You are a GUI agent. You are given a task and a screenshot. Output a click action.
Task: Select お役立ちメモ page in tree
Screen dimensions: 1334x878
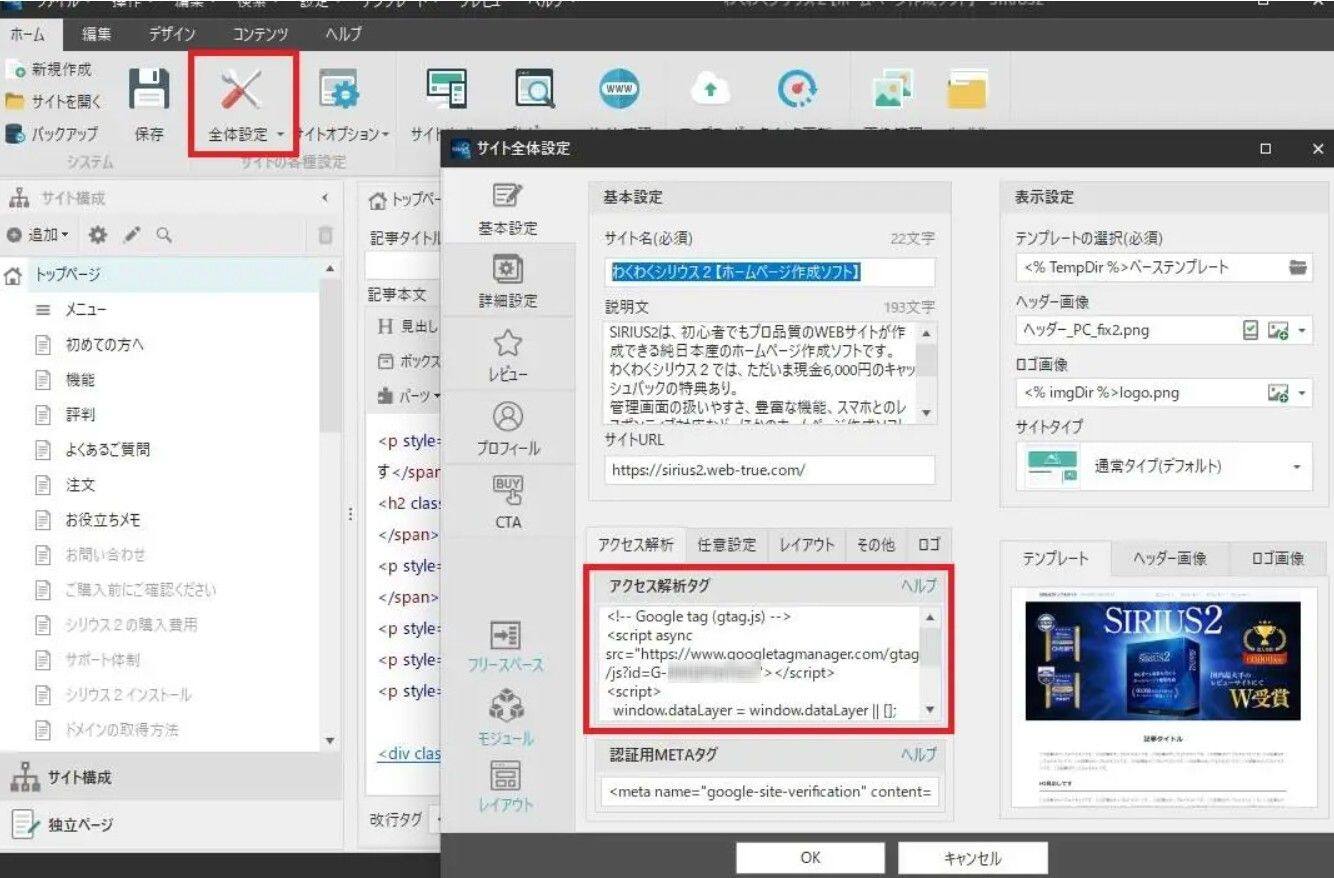[103, 519]
